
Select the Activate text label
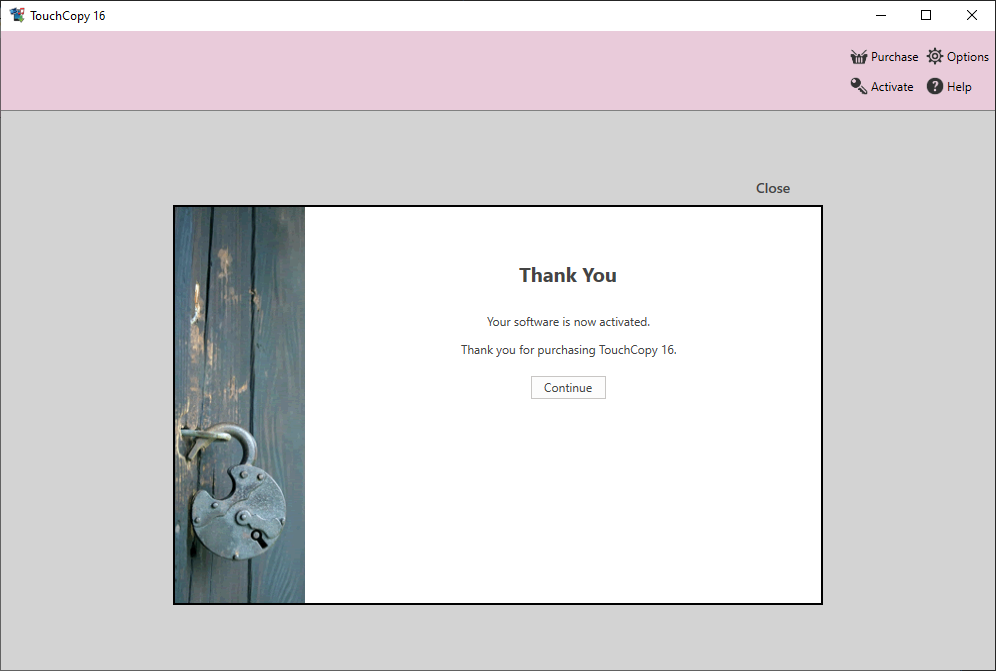[892, 87]
